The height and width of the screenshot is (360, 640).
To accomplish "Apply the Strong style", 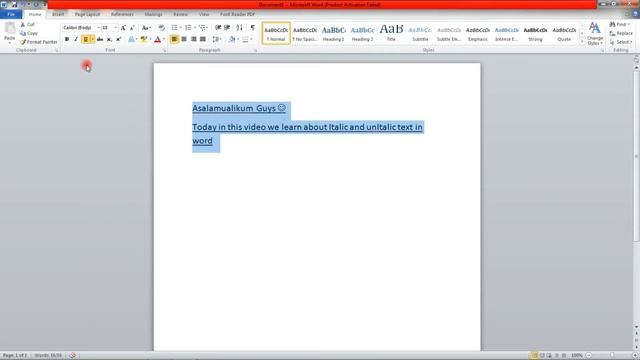I will point(535,33).
